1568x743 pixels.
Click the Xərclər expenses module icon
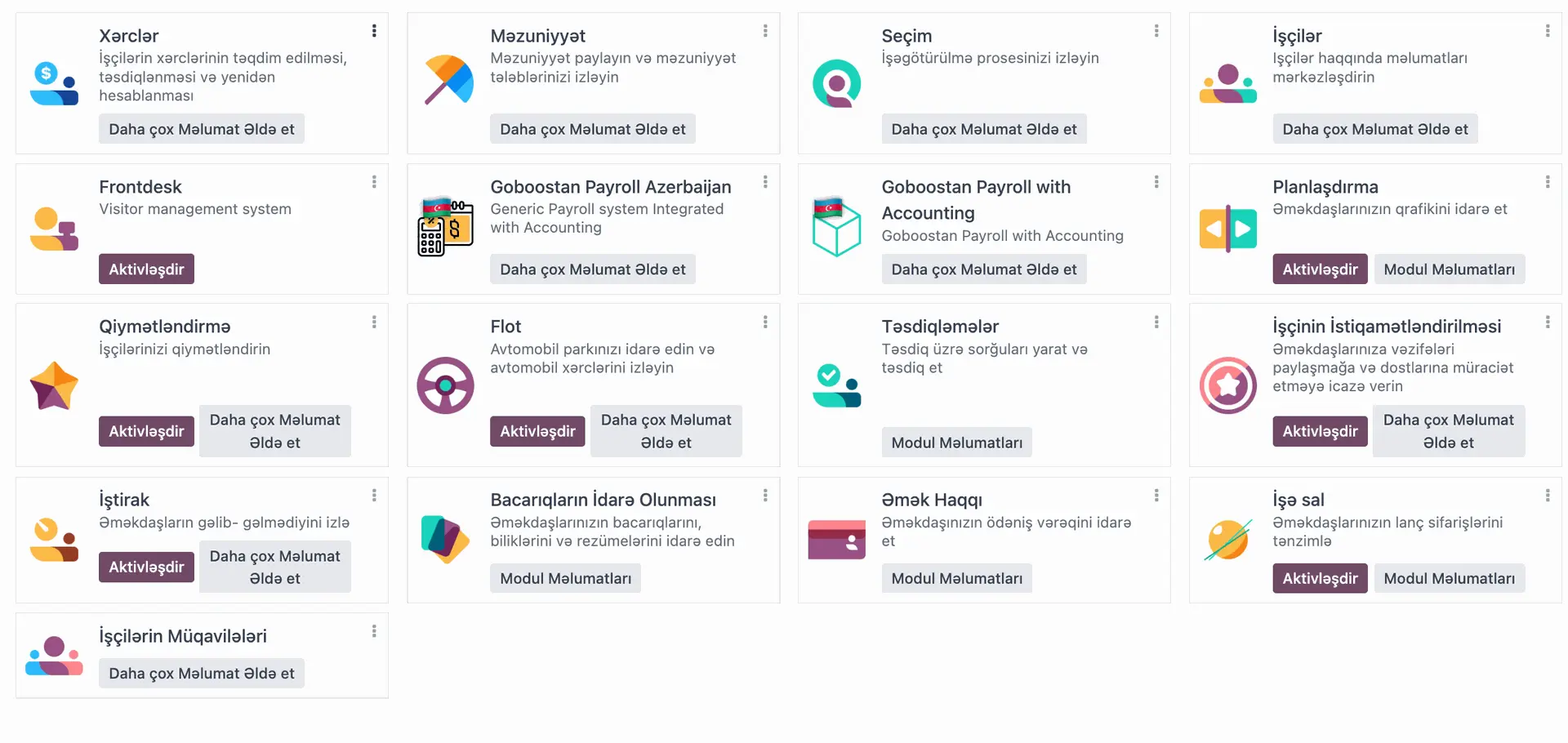coord(54,83)
